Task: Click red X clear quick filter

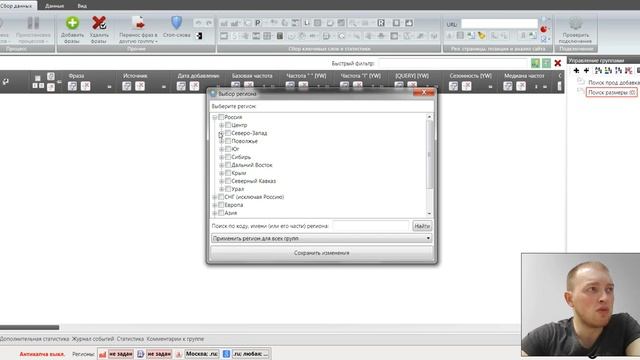Action: click(558, 63)
